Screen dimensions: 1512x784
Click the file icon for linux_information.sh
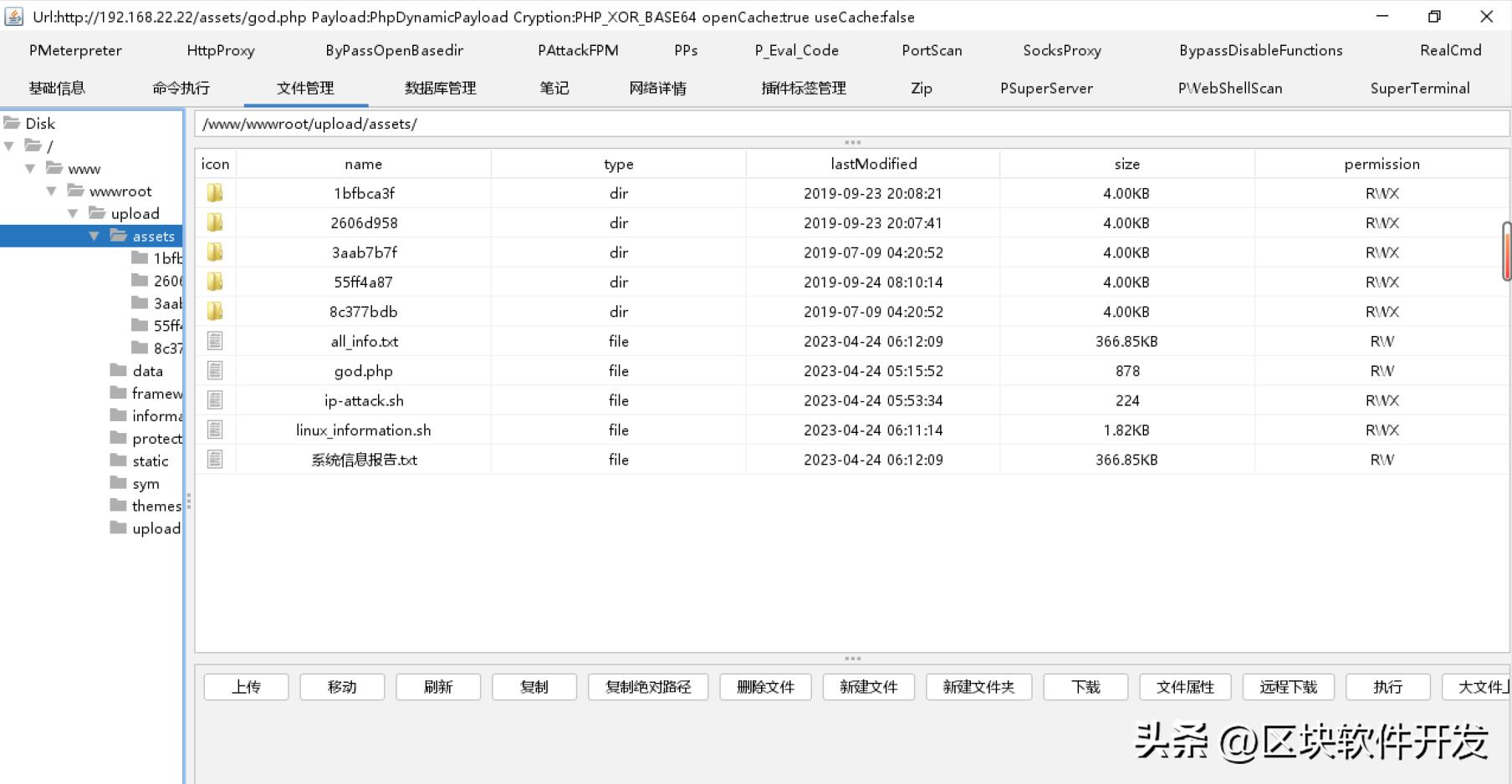point(215,430)
